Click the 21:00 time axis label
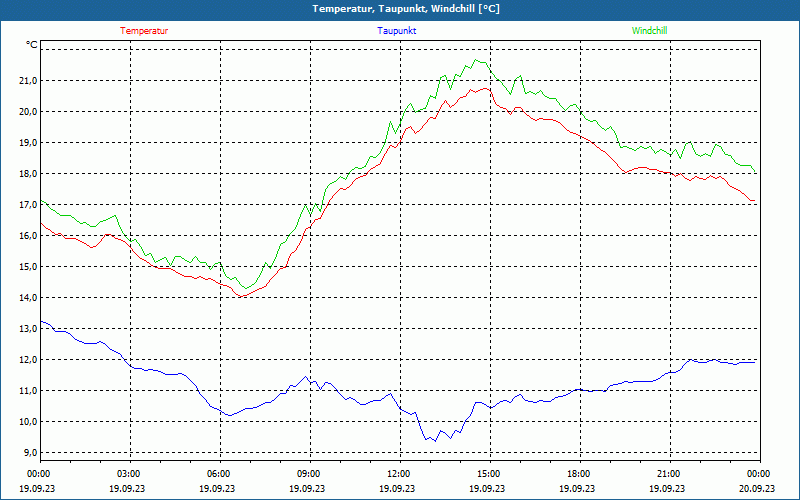This screenshot has width=800, height=500. click(667, 474)
